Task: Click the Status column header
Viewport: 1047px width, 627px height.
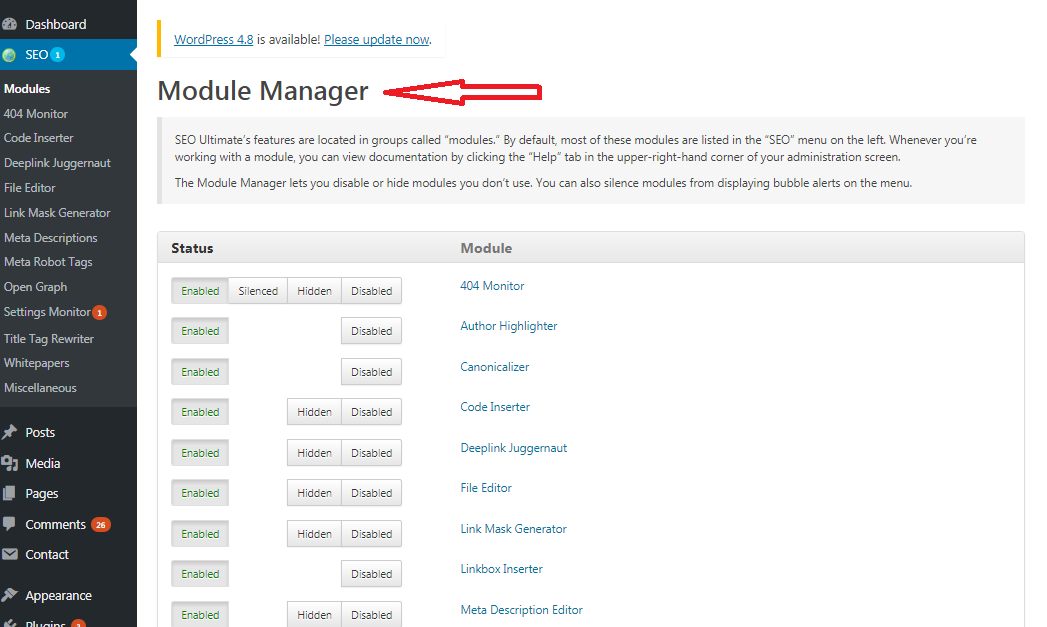Action: 192,248
